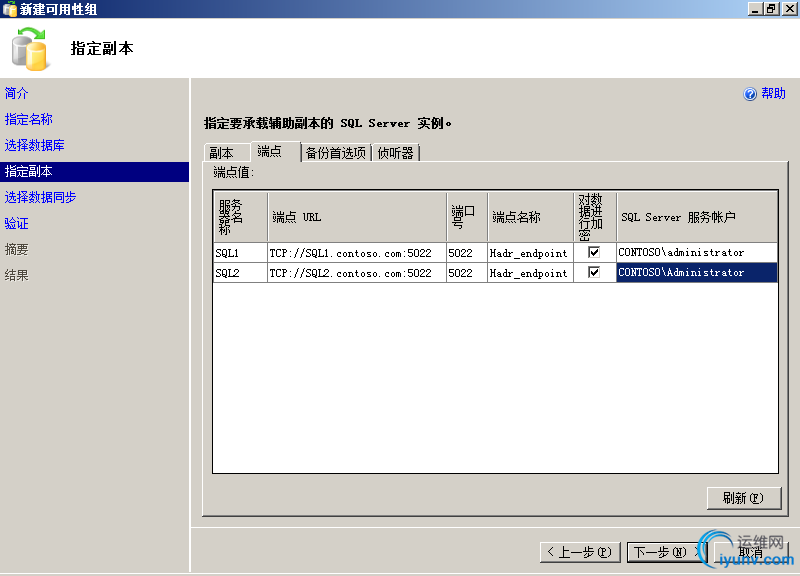The height and width of the screenshot is (576, 800).
Task: Go to 选择数据同步 wizard page
Action: (40, 197)
